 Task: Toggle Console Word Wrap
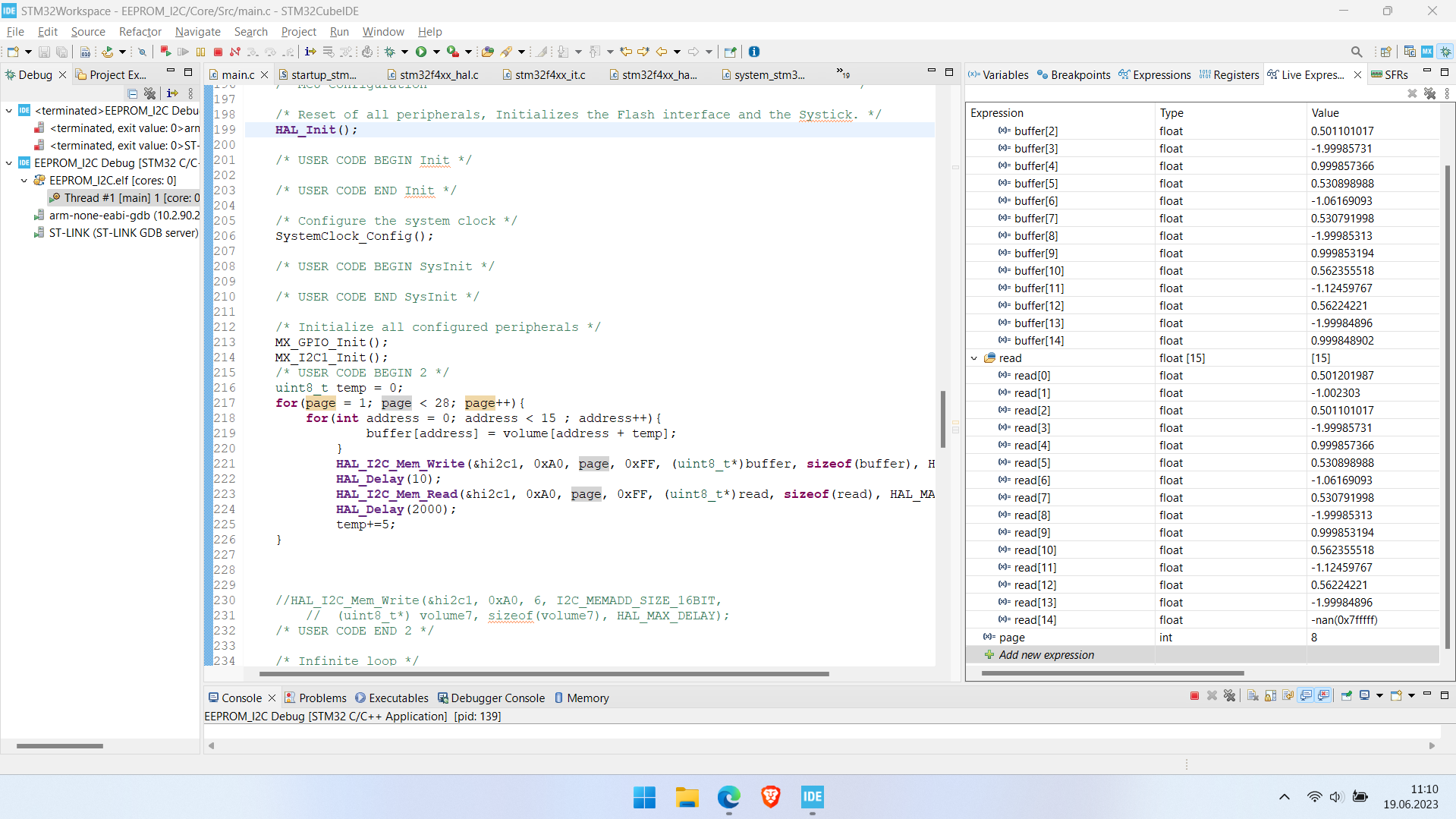1288,695
